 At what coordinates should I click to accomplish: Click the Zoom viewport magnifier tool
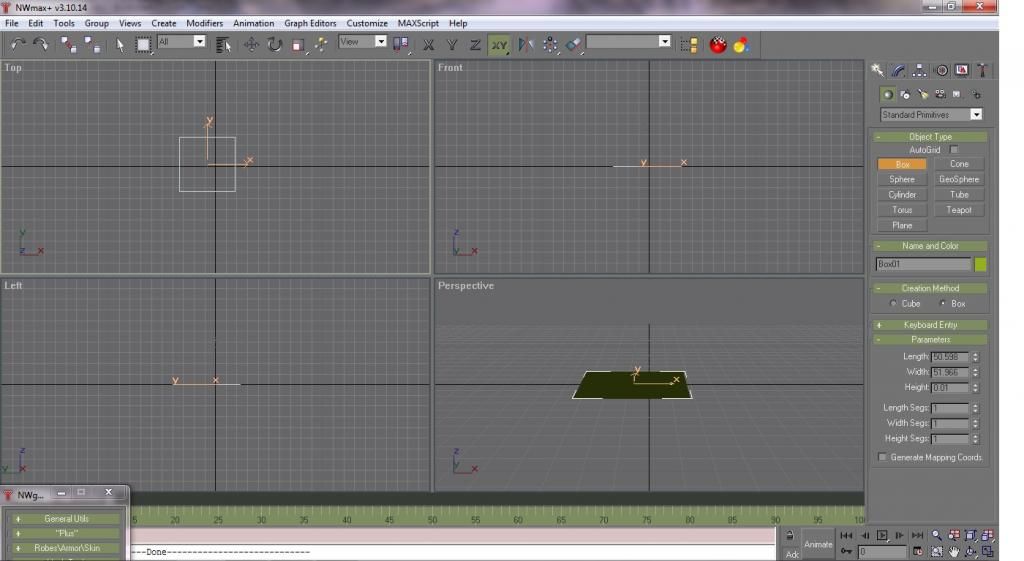[x=937, y=535]
